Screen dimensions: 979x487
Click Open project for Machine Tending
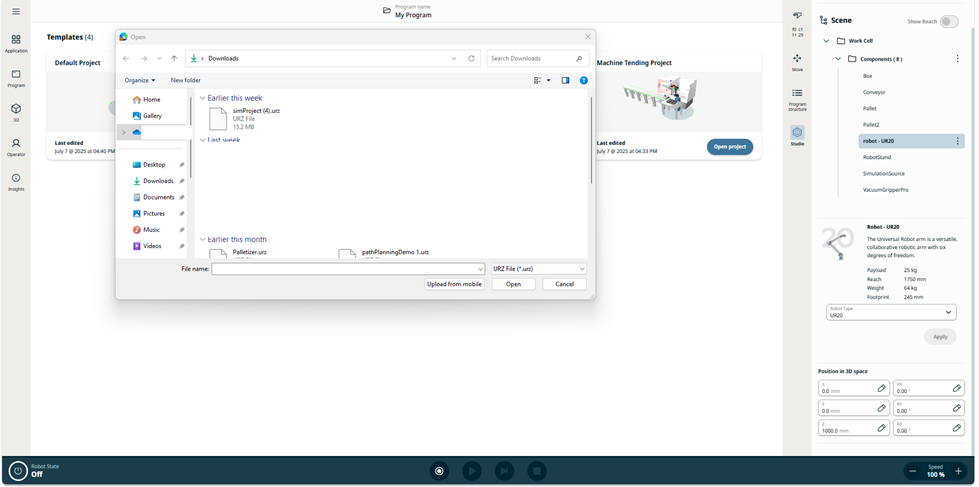[729, 146]
